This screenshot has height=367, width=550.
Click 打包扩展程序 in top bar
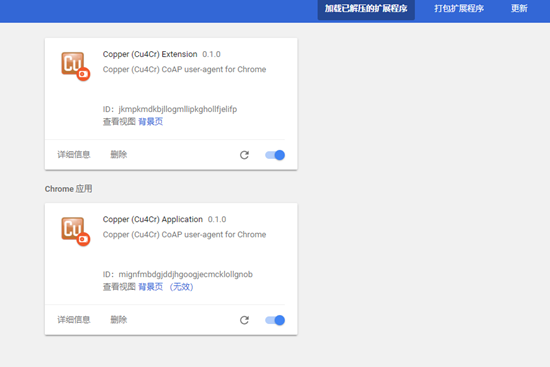click(459, 8)
